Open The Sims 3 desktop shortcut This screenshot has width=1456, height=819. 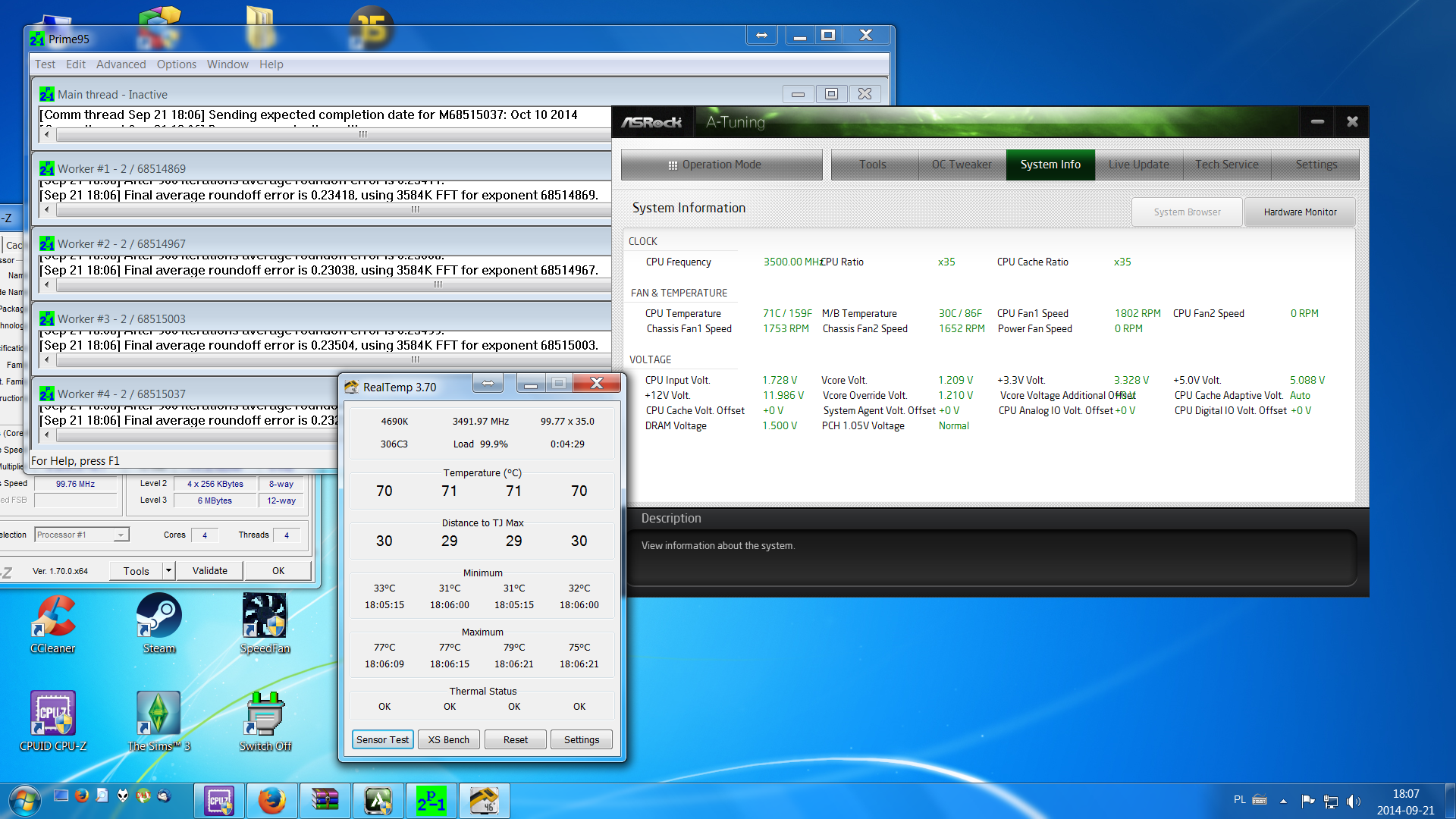pyautogui.click(x=158, y=714)
